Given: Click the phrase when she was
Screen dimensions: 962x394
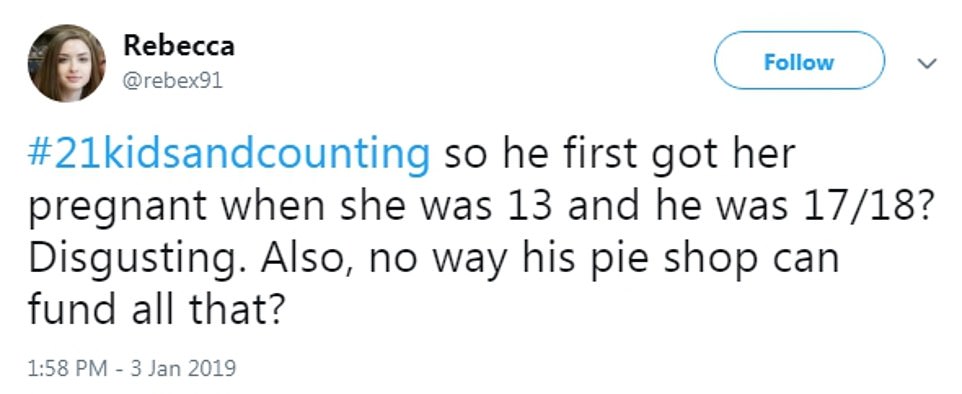Looking at the screenshot, I should [x=356, y=207].
